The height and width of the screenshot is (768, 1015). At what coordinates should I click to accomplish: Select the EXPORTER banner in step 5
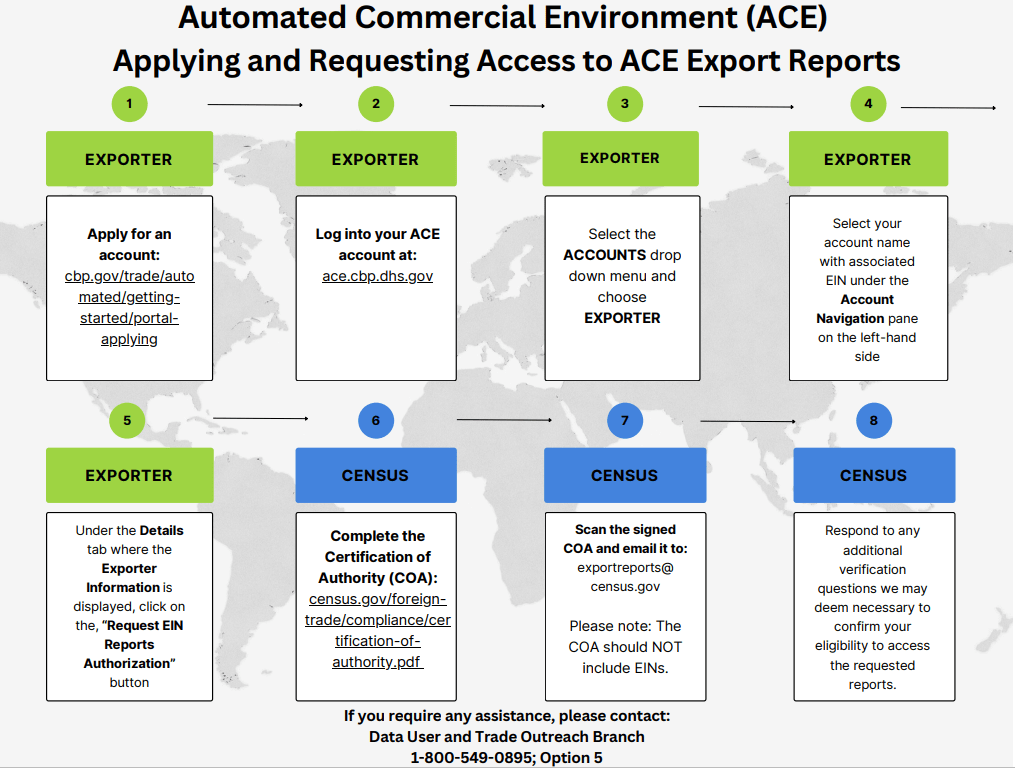pyautogui.click(x=129, y=475)
